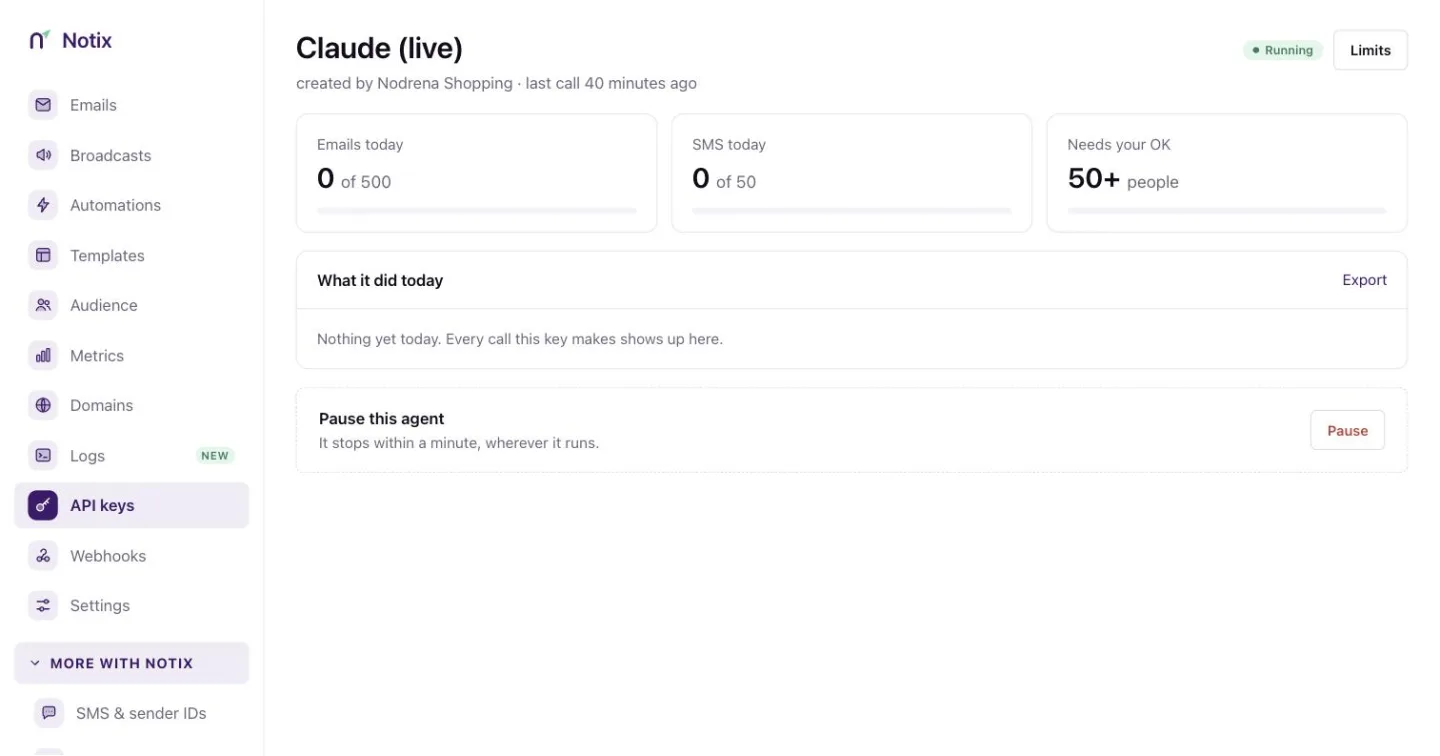The width and height of the screenshot is (1440, 756).
Task: Open the Limits button
Action: pyautogui.click(x=1370, y=50)
